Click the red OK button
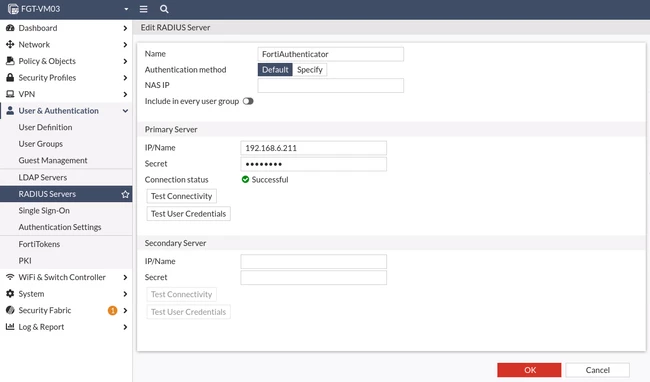The image size is (650, 382). coord(529,370)
